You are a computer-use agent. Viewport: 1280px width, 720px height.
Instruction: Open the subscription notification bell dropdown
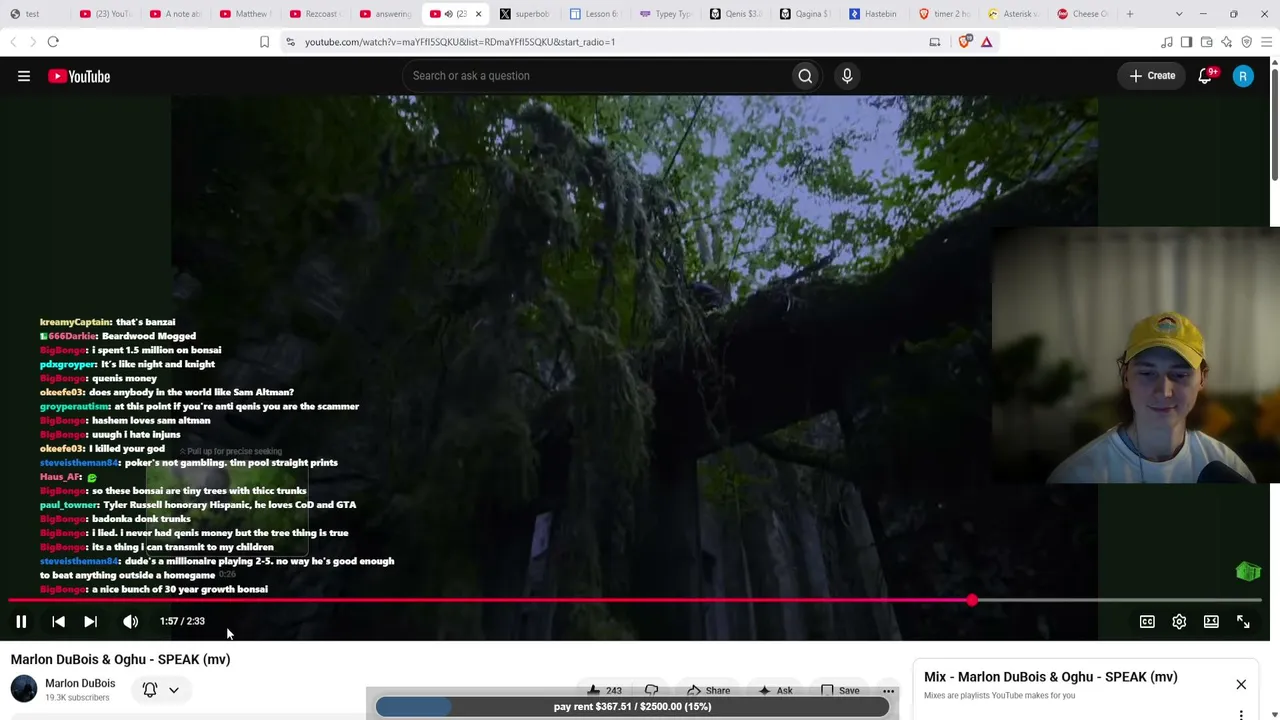coord(160,690)
